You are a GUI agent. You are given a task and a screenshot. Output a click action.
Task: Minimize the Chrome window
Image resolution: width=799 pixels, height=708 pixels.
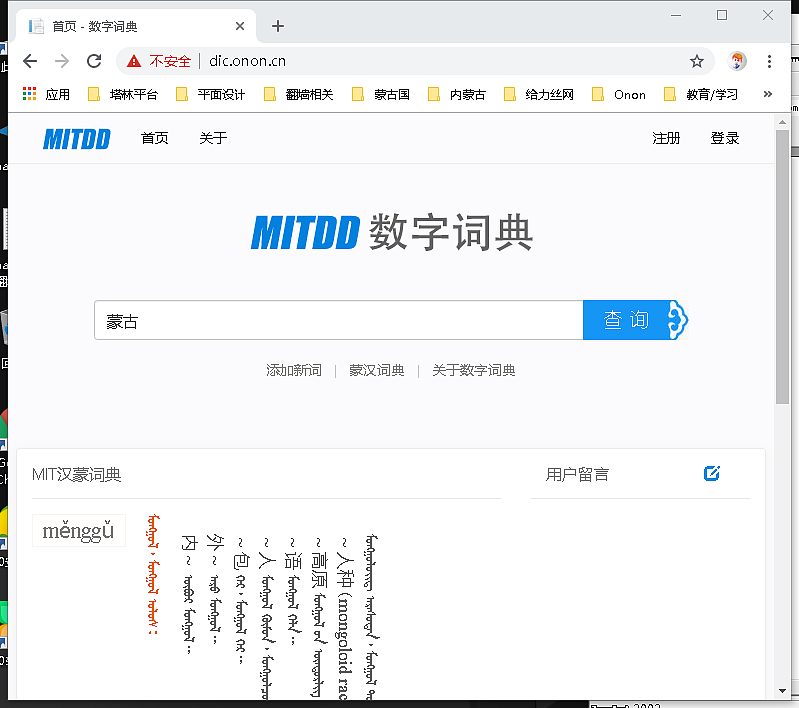coord(676,16)
